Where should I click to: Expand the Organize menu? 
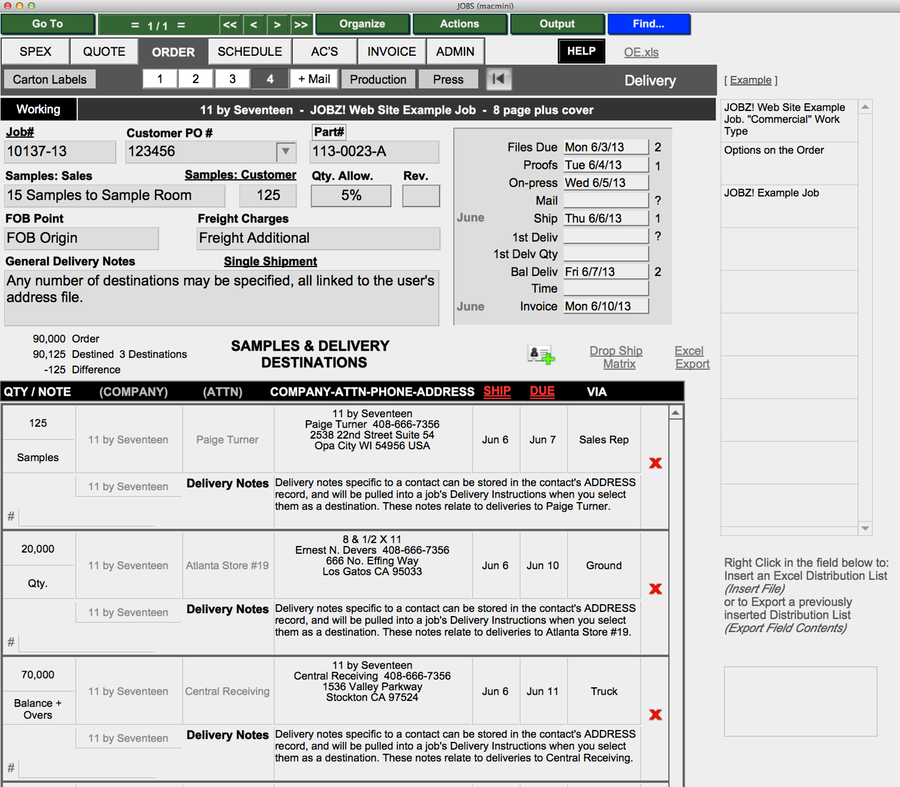(x=362, y=24)
